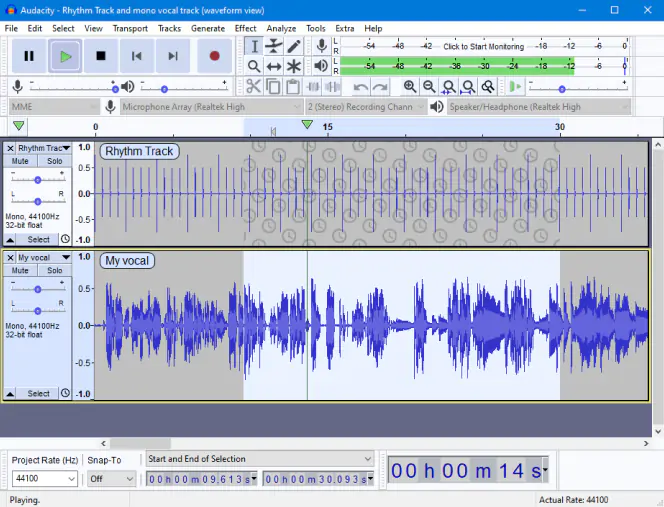The height and width of the screenshot is (507, 664).
Task: Redo the last undone action
Action: pyautogui.click(x=380, y=87)
